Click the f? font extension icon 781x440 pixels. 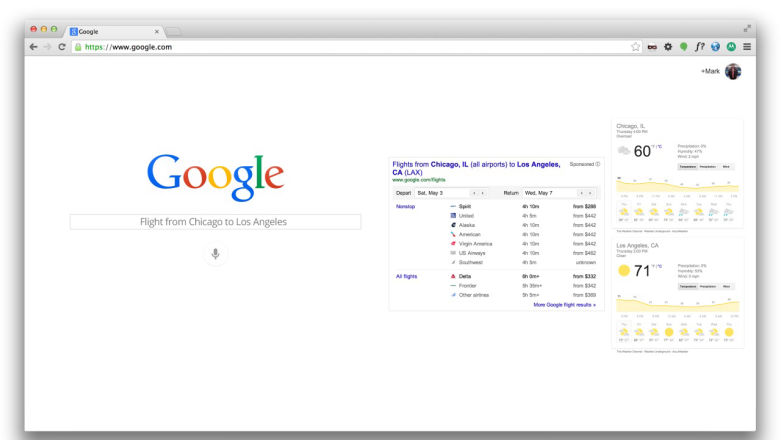700,47
